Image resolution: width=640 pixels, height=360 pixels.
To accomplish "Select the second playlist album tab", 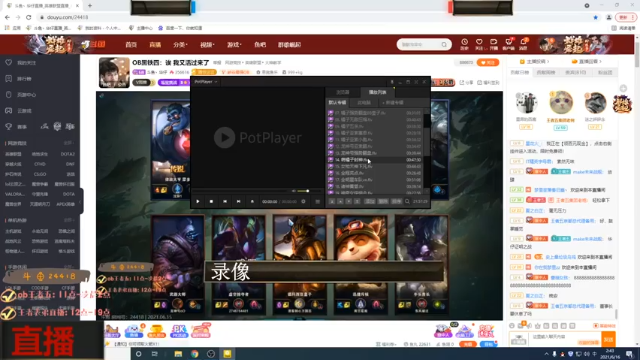I will point(364,102).
